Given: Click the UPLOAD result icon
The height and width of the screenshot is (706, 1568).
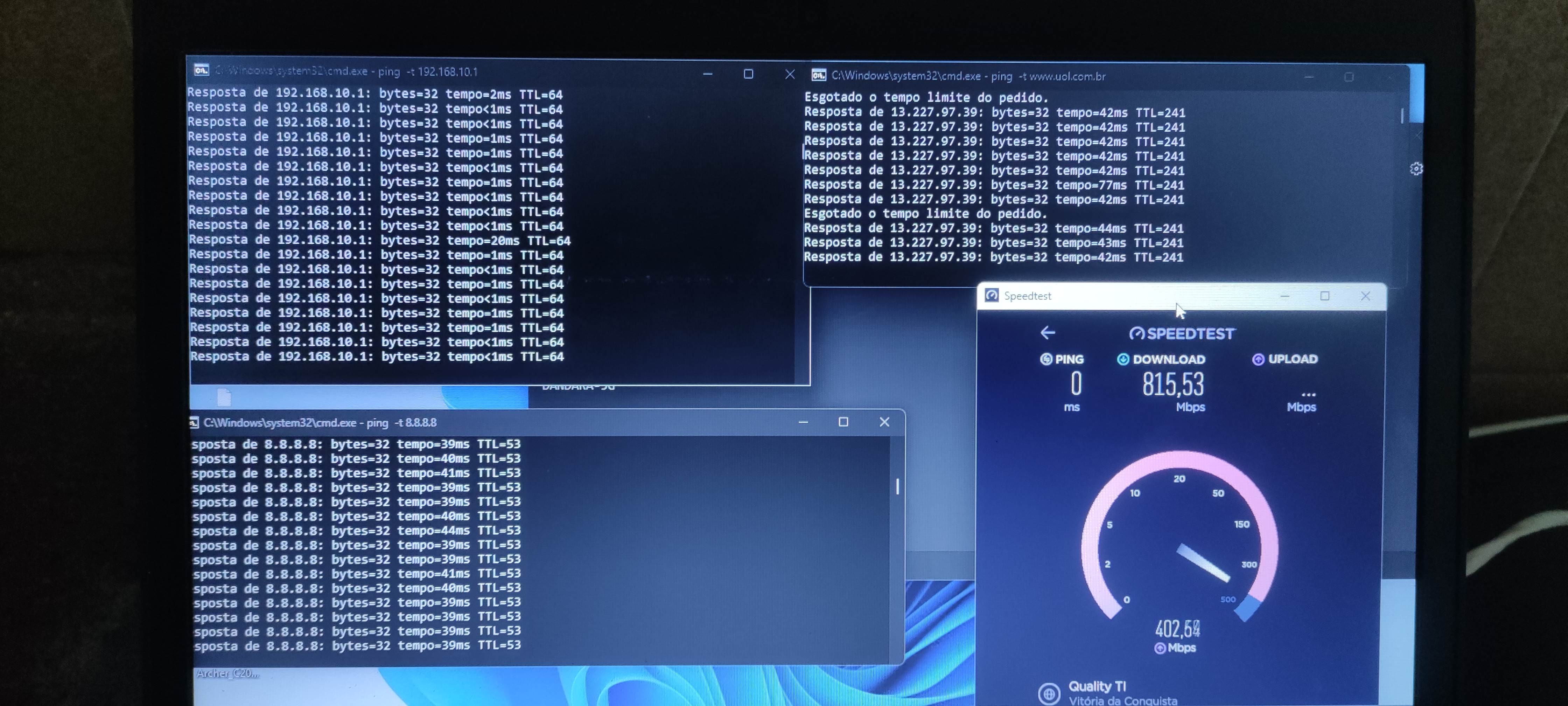Looking at the screenshot, I should point(1258,359).
